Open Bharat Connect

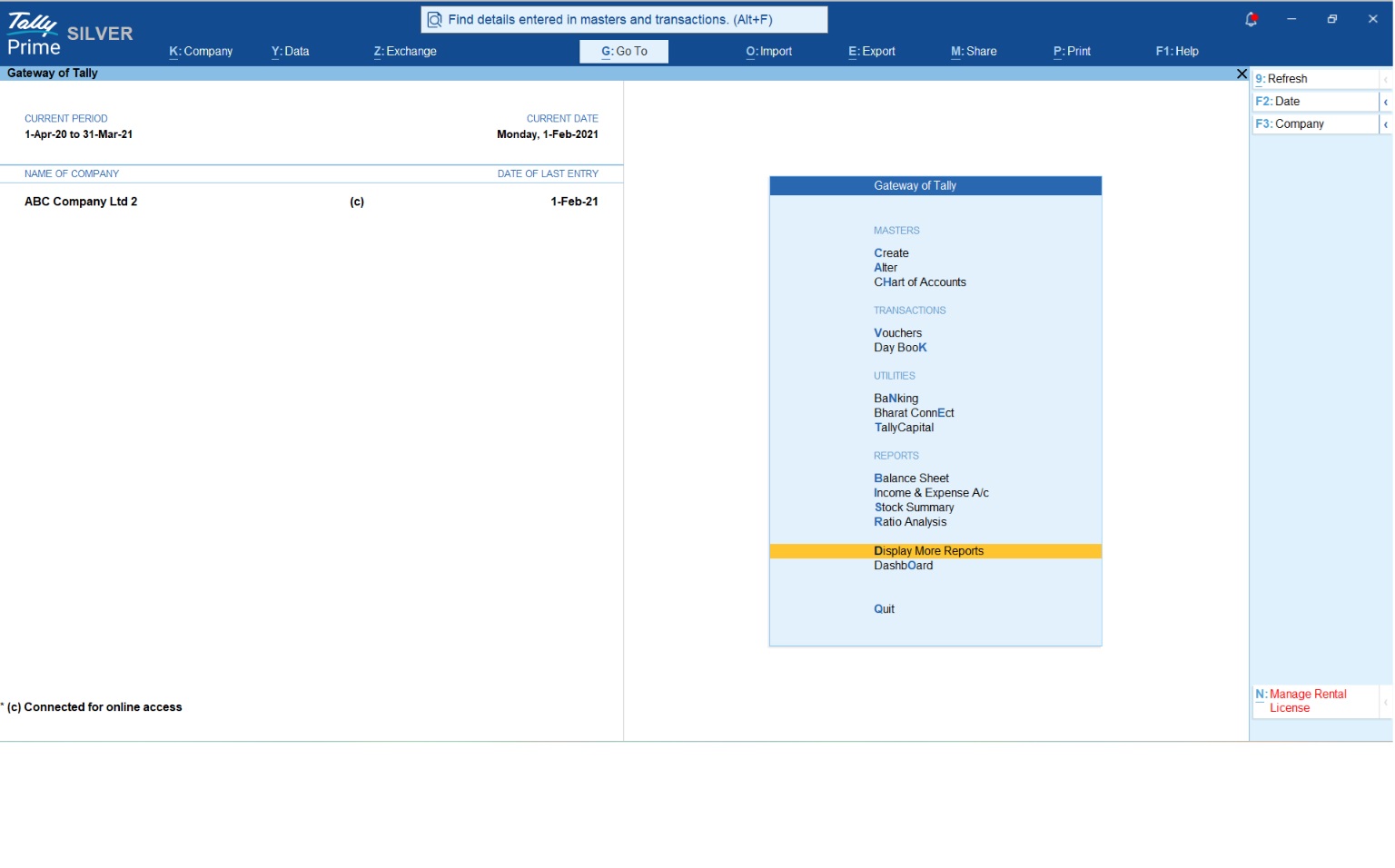coord(914,413)
